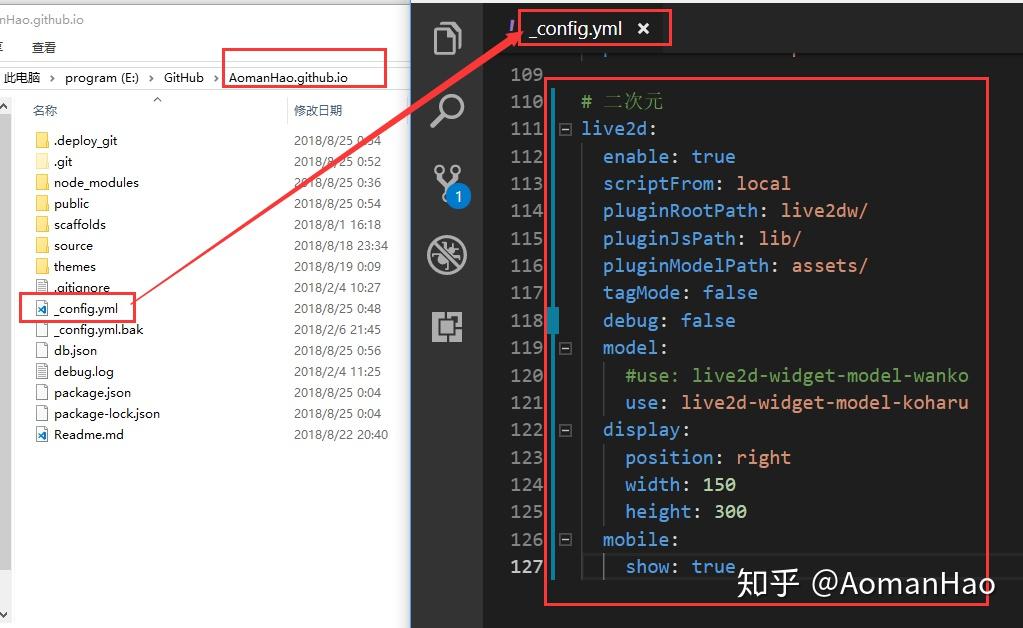Sort files by the 名称 column header

point(44,110)
